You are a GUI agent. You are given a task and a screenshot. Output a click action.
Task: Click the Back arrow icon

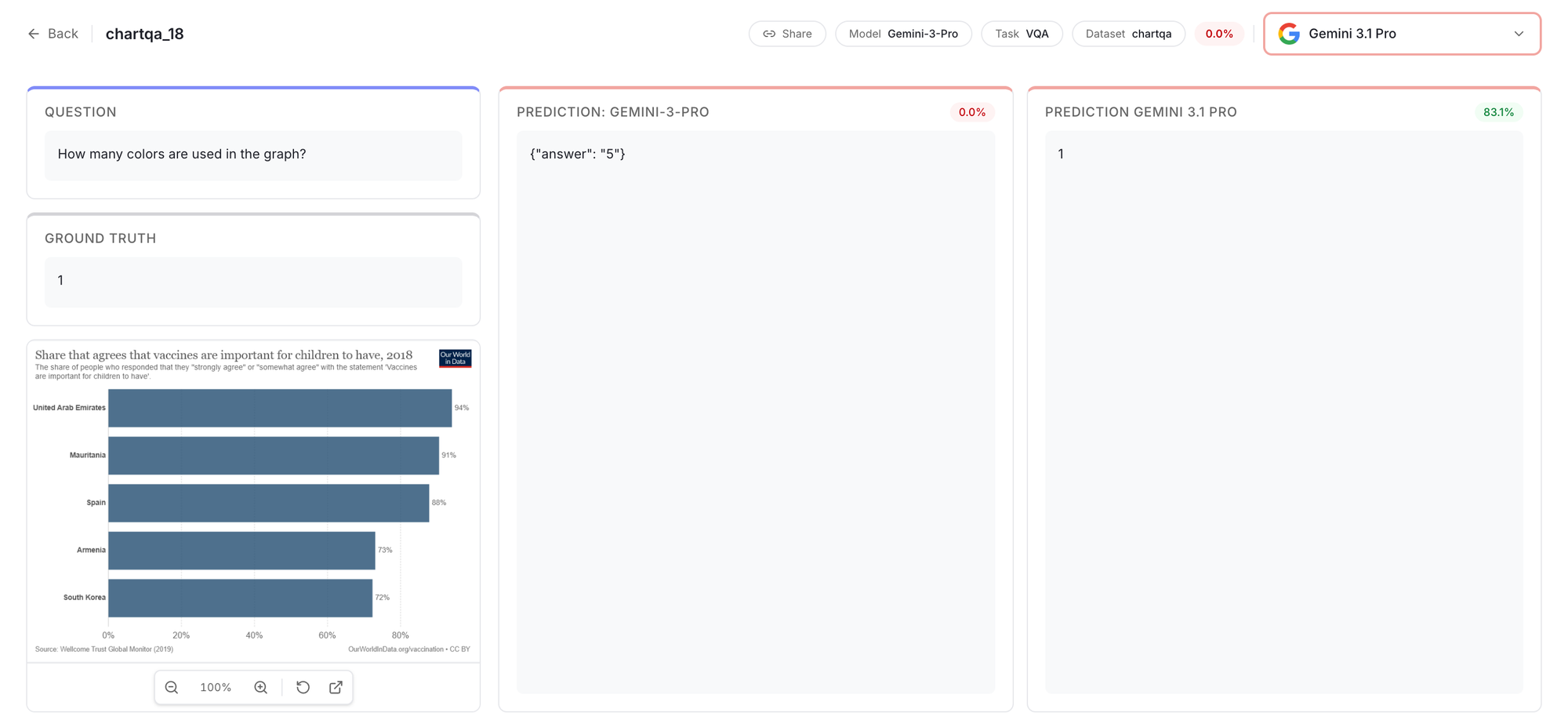33,34
